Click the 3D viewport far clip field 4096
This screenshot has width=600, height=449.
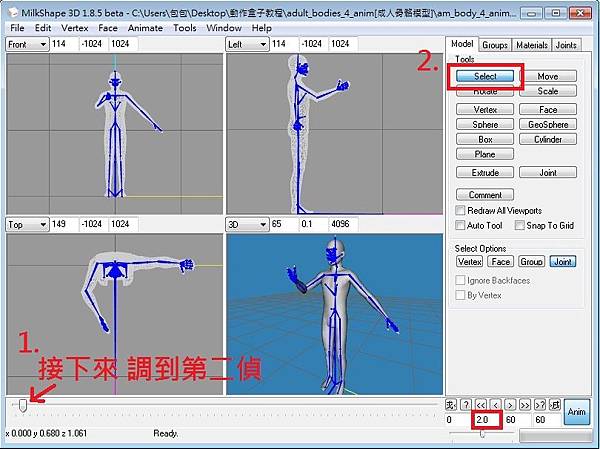click(343, 224)
